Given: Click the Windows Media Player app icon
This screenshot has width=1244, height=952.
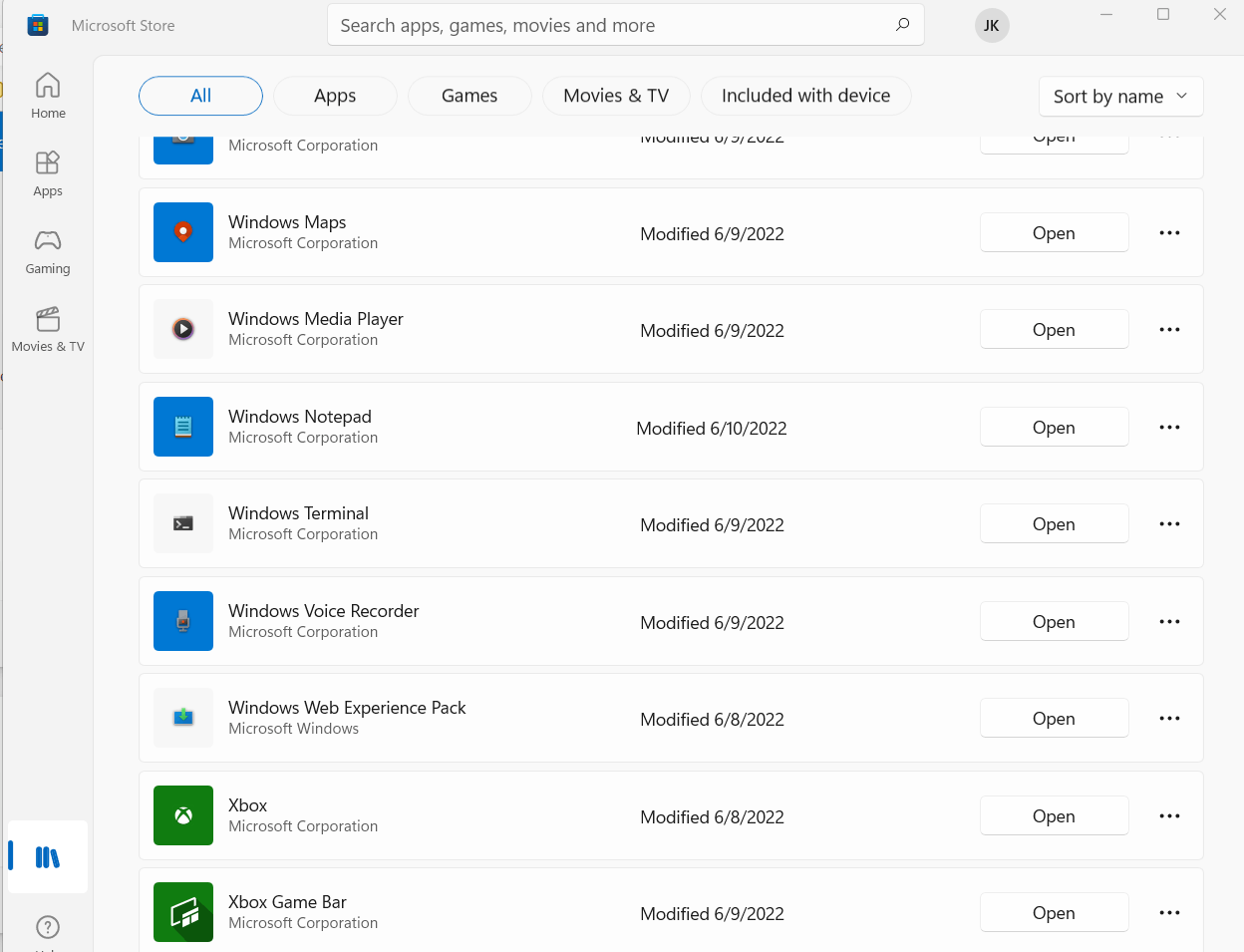Looking at the screenshot, I should [x=183, y=329].
